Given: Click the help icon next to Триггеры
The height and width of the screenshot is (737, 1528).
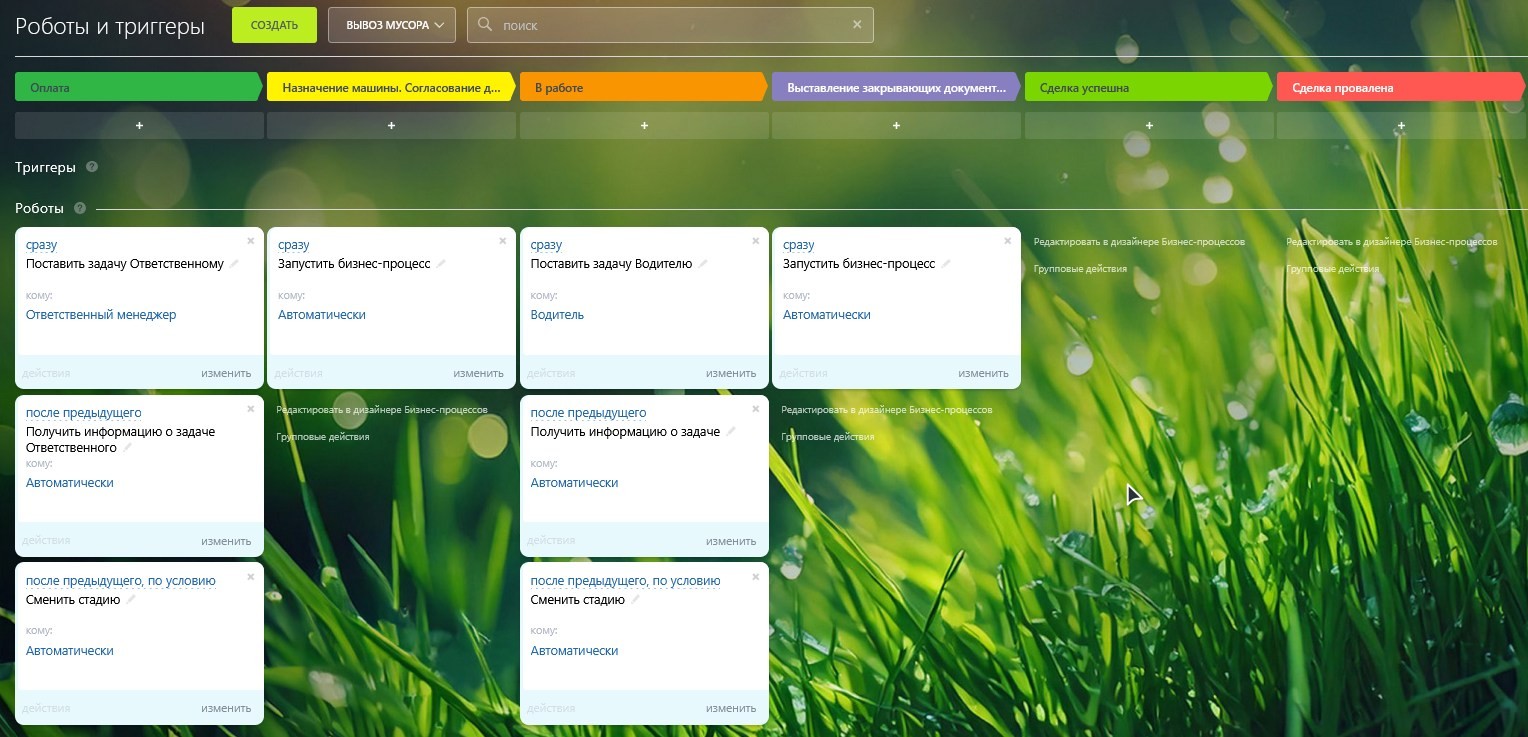Looking at the screenshot, I should pos(92,168).
